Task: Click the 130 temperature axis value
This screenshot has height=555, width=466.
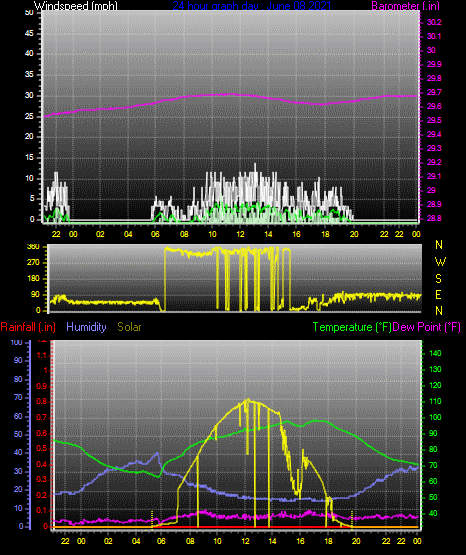Action: [x=435, y=369]
